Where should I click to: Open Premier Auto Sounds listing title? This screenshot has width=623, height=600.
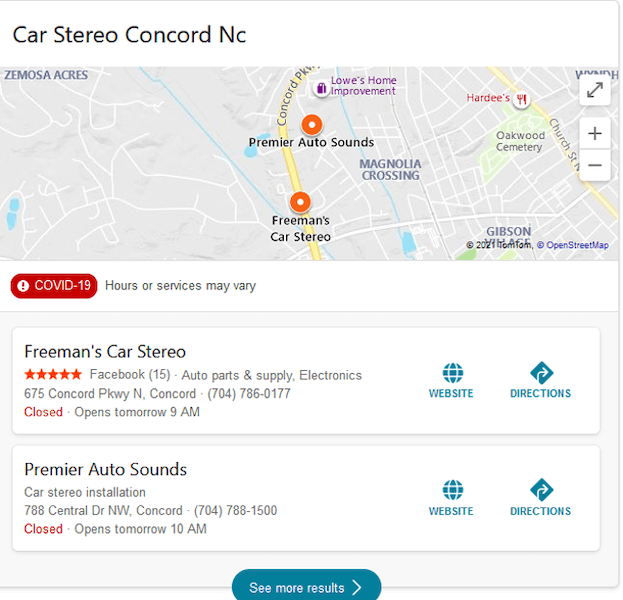[105, 470]
